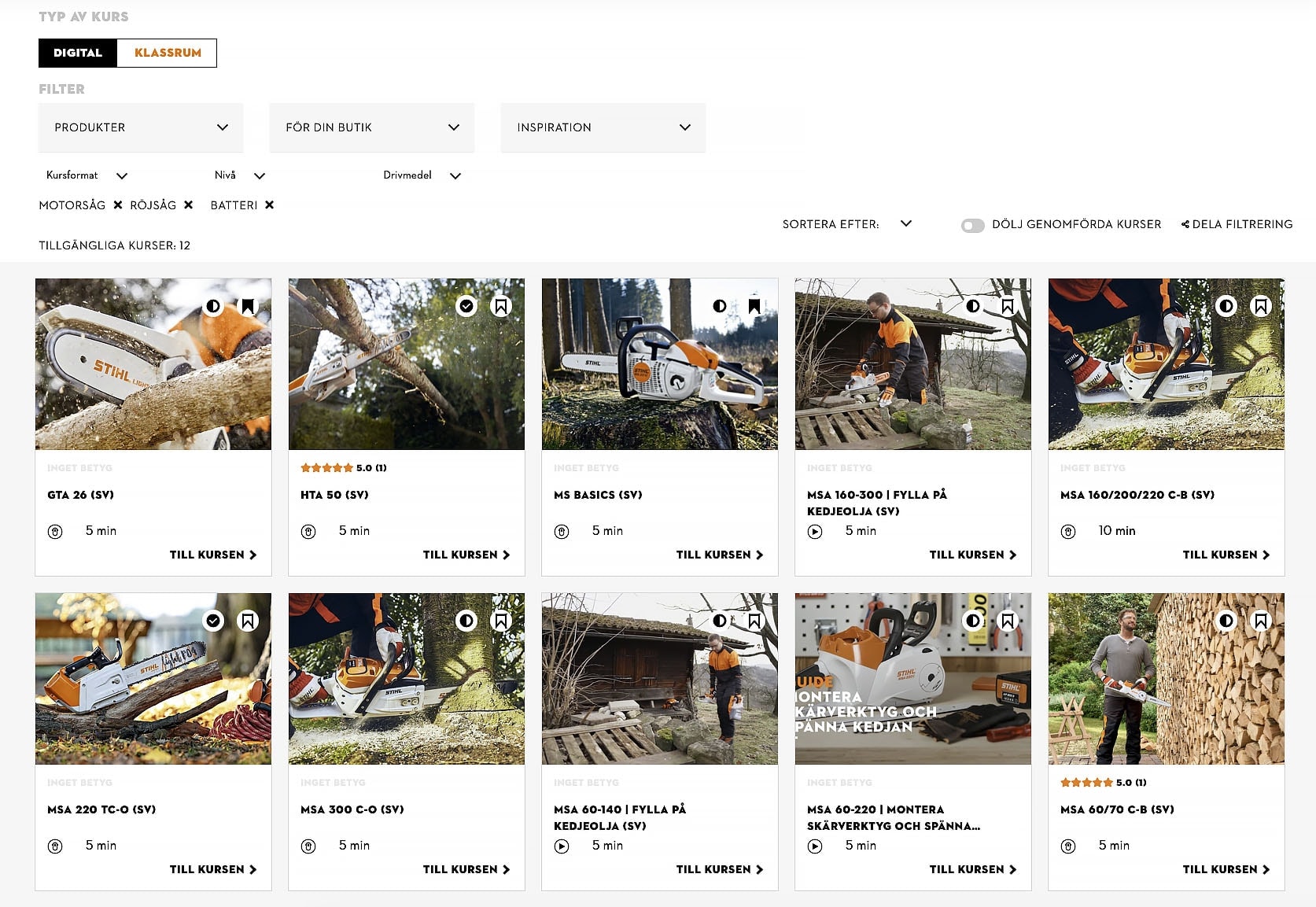Bookmark MSA 60-140 Fylla på kedjeolja course
This screenshot has width=1316, height=907.
pos(754,621)
